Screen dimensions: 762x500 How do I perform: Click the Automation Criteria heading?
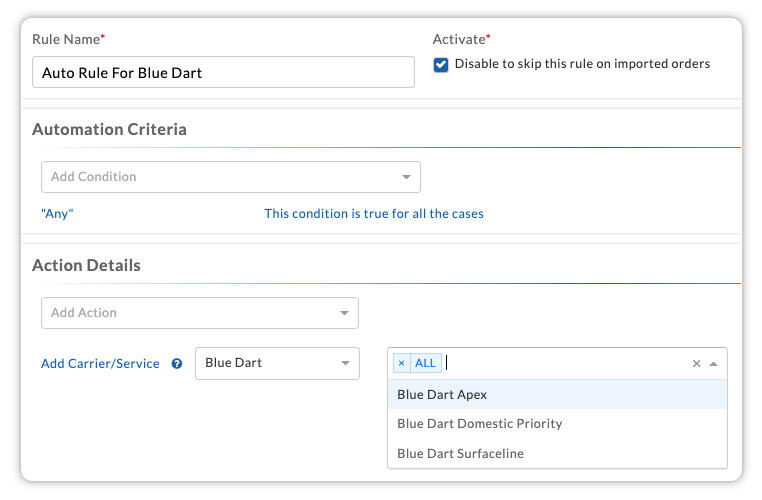[109, 129]
